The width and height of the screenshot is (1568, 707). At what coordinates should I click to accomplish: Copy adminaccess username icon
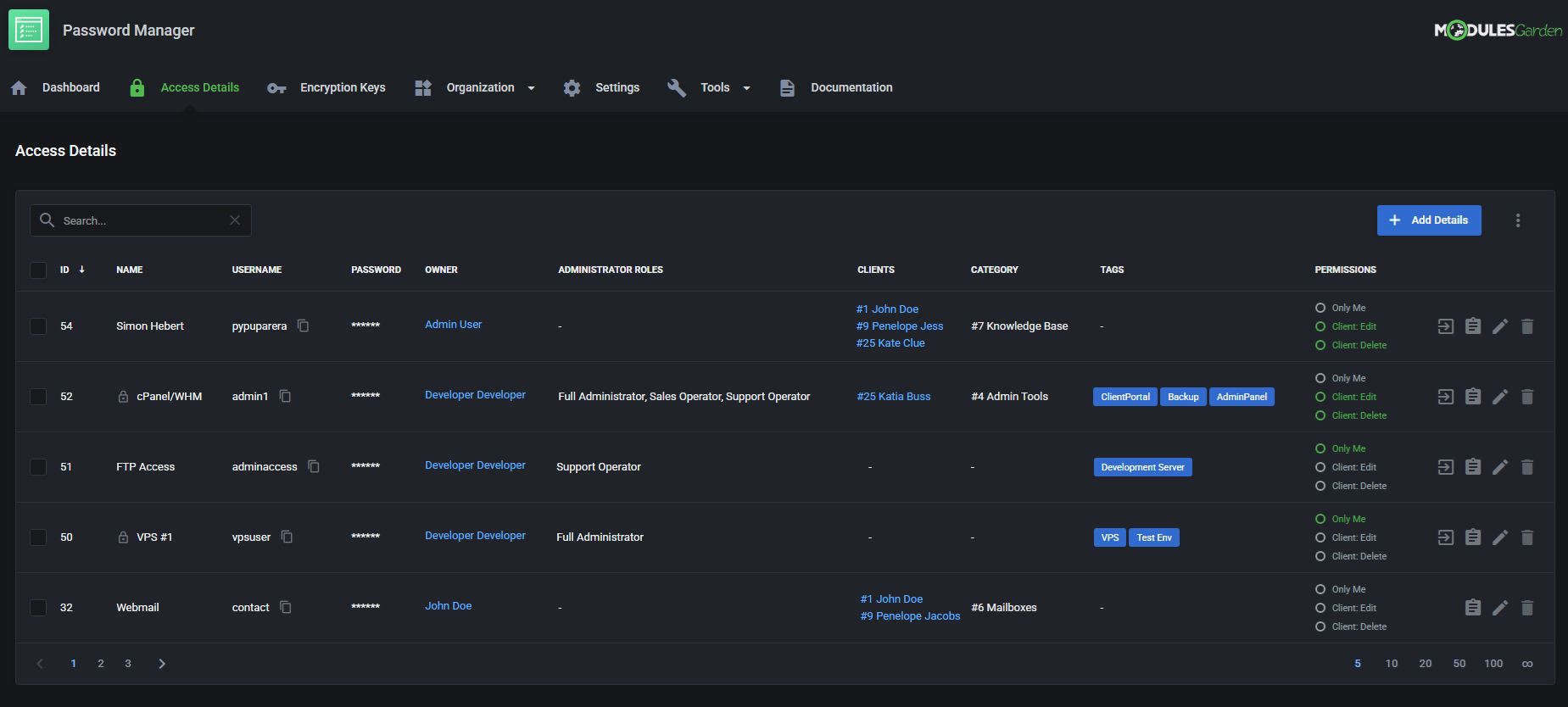click(x=314, y=466)
